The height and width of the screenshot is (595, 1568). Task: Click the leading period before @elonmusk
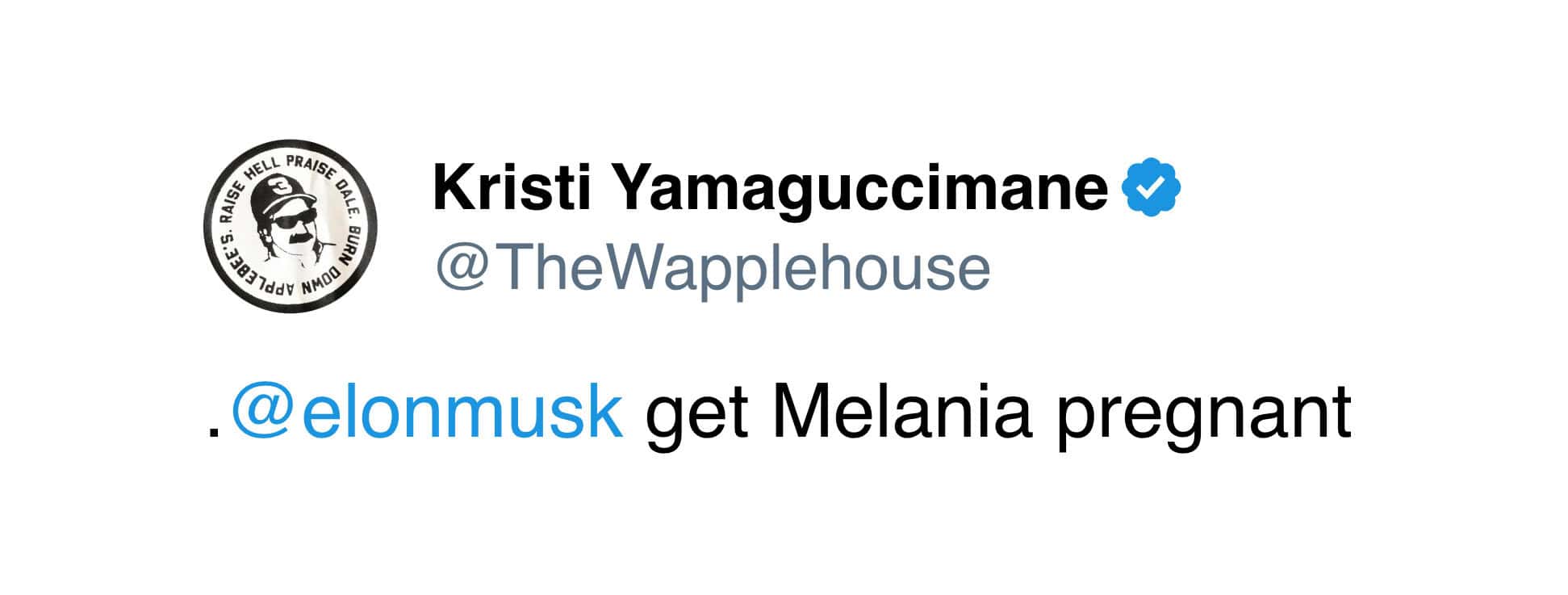pos(213,434)
